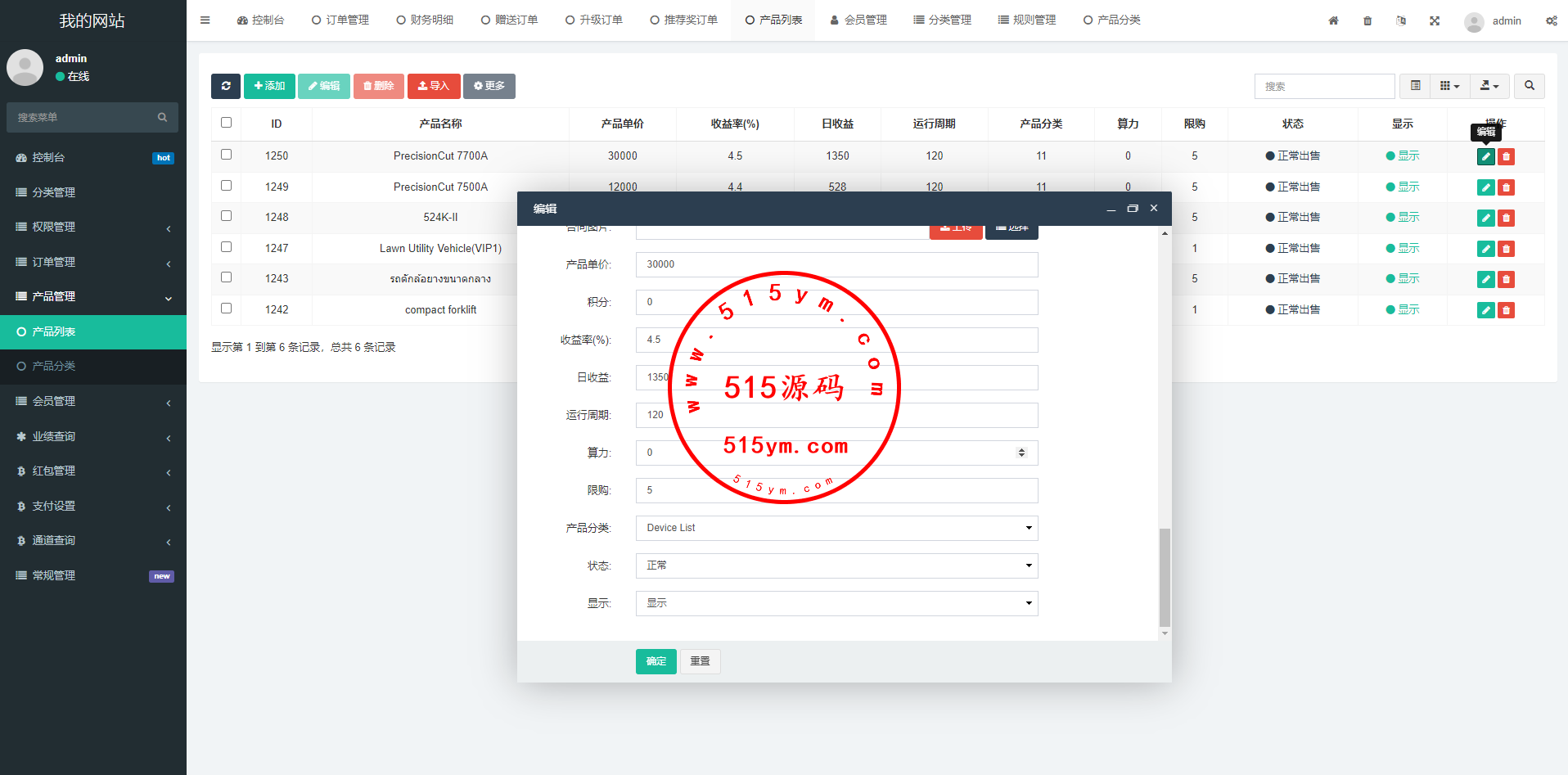Click the red delete icon for row 1249
Viewport: 1568px width, 775px height.
click(1506, 187)
